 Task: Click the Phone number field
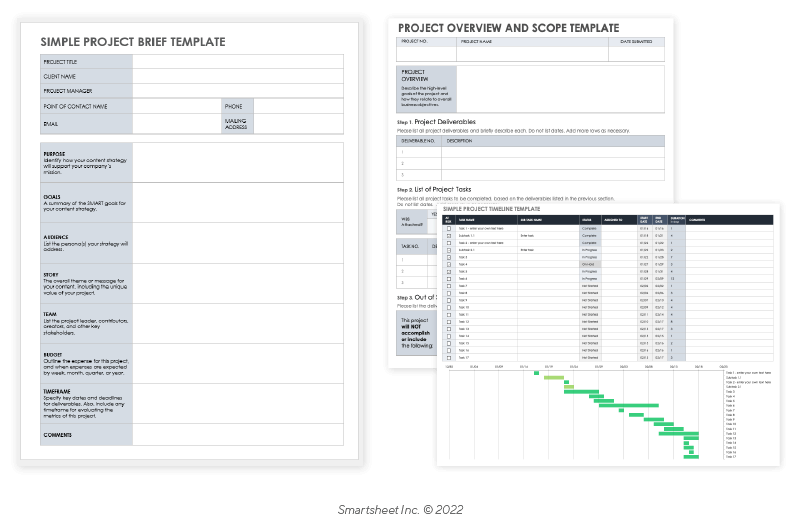(298, 106)
